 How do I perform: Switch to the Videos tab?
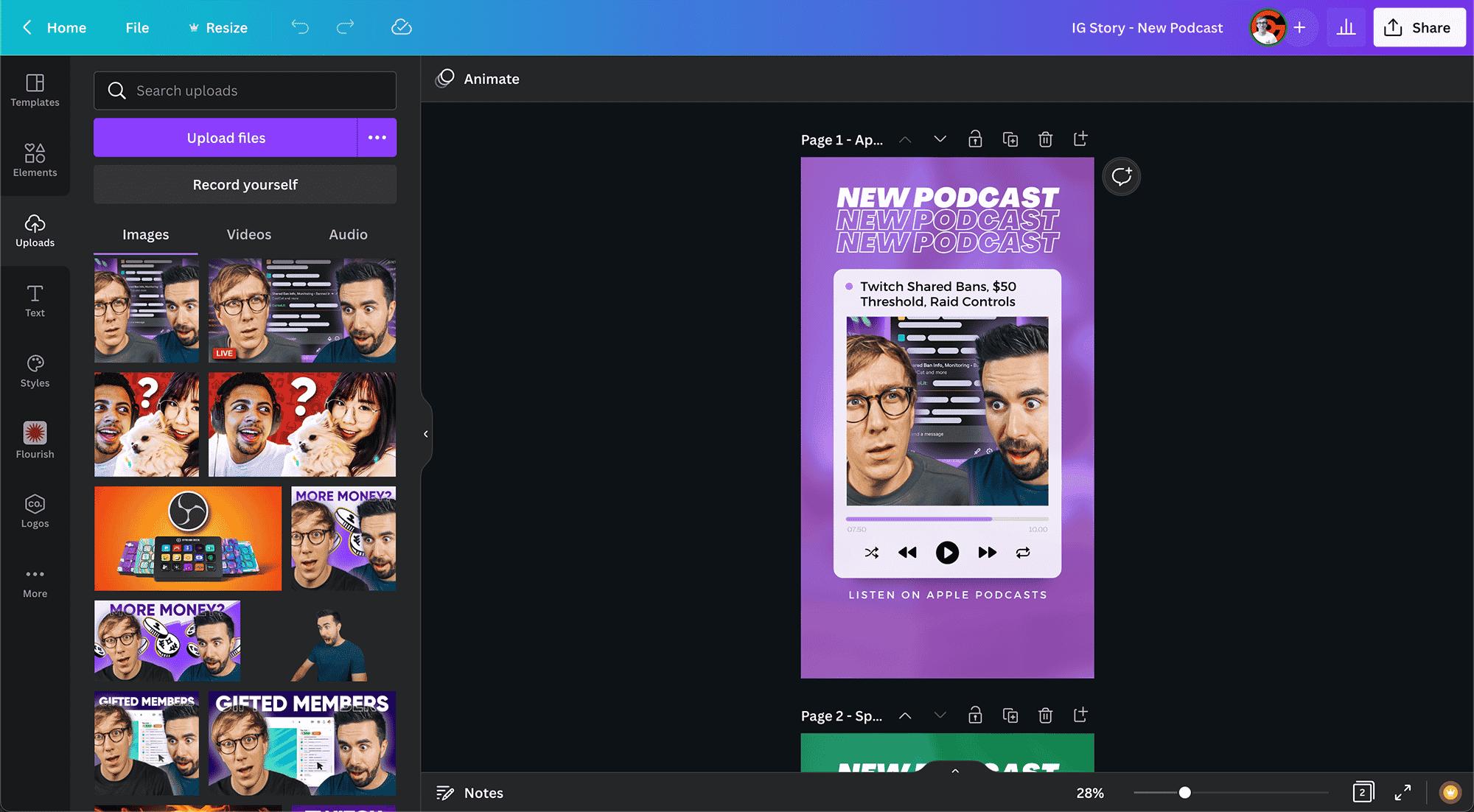point(248,234)
